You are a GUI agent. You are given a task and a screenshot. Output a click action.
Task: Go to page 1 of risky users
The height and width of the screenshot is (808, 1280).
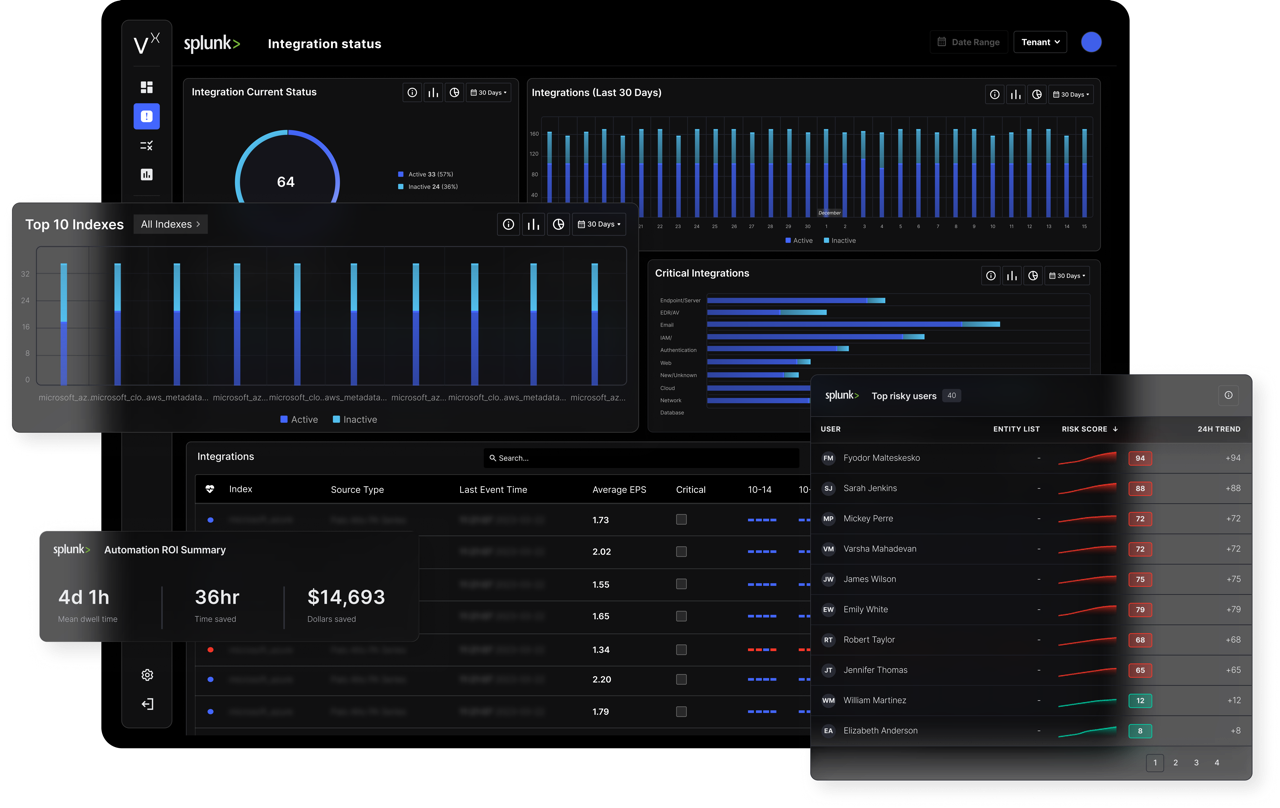point(1155,763)
